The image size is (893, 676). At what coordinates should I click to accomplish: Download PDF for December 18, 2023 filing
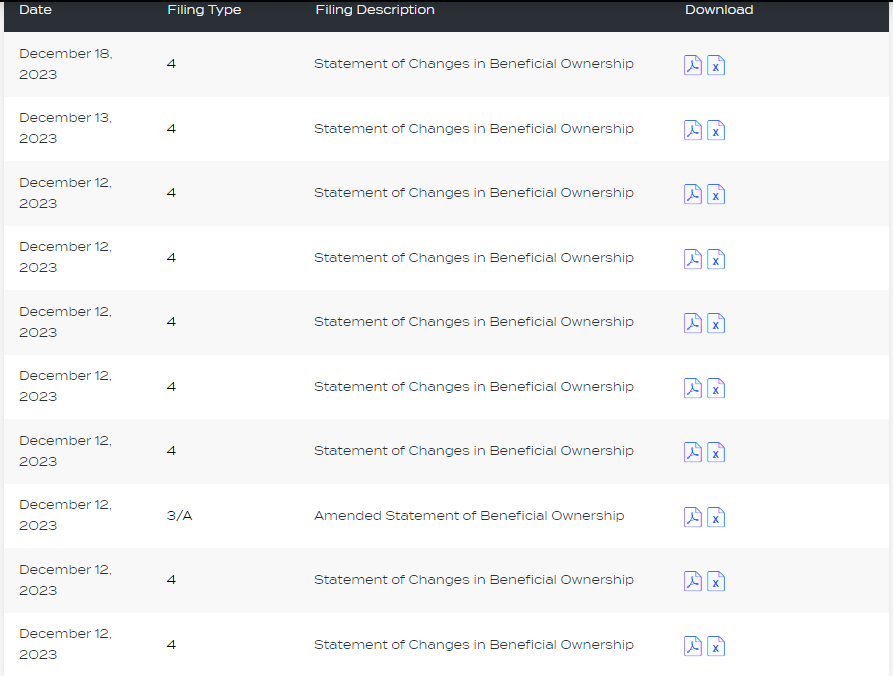(692, 65)
